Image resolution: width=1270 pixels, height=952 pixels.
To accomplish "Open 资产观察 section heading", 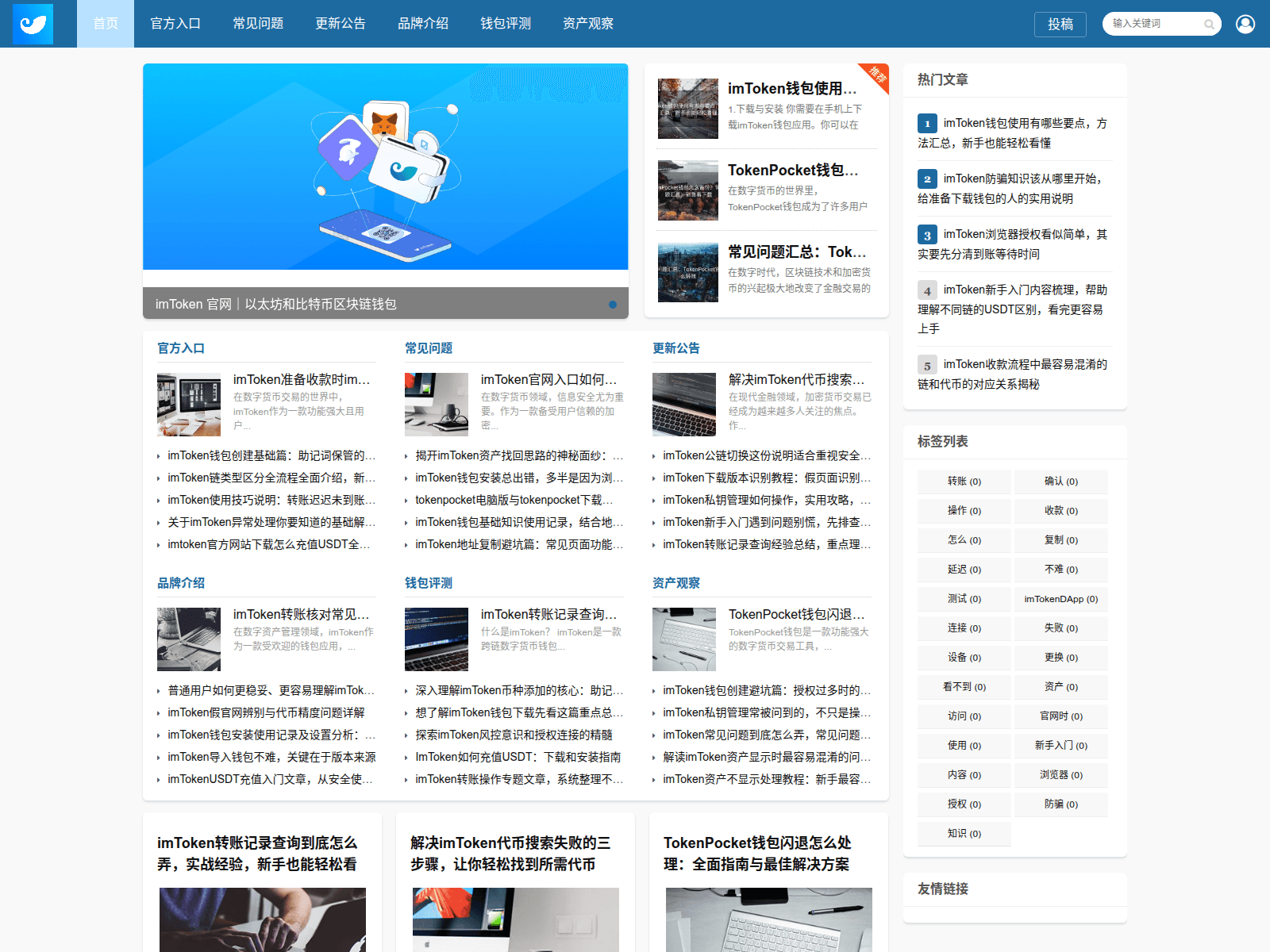I will click(676, 583).
